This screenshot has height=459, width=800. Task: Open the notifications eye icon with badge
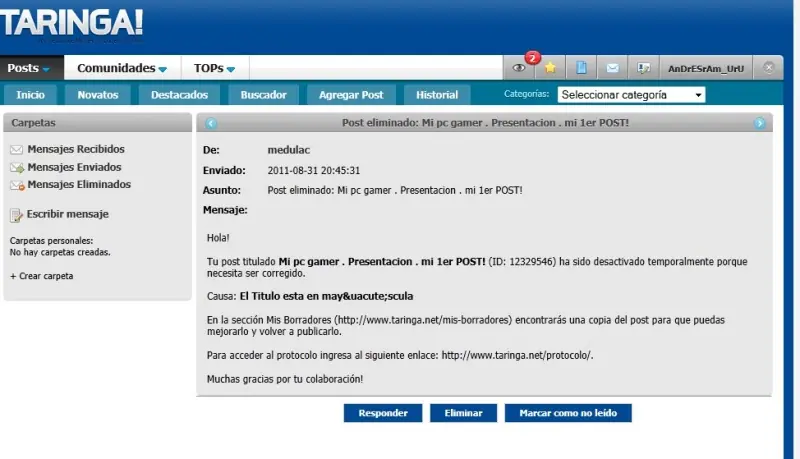click(x=519, y=68)
